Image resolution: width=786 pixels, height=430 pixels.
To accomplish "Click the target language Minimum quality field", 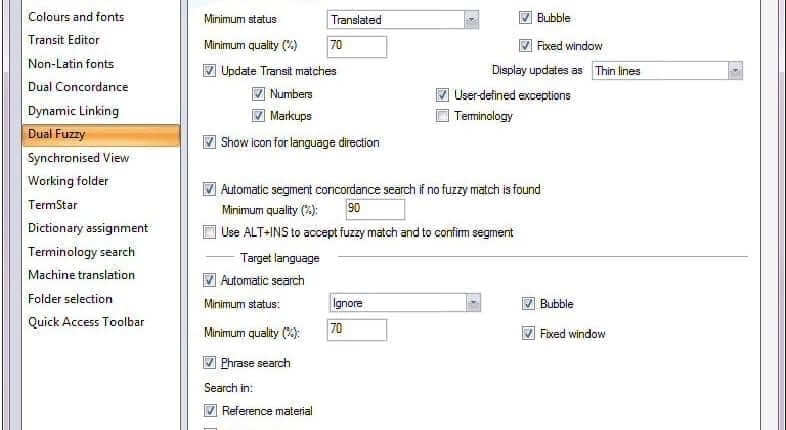I will [x=357, y=330].
